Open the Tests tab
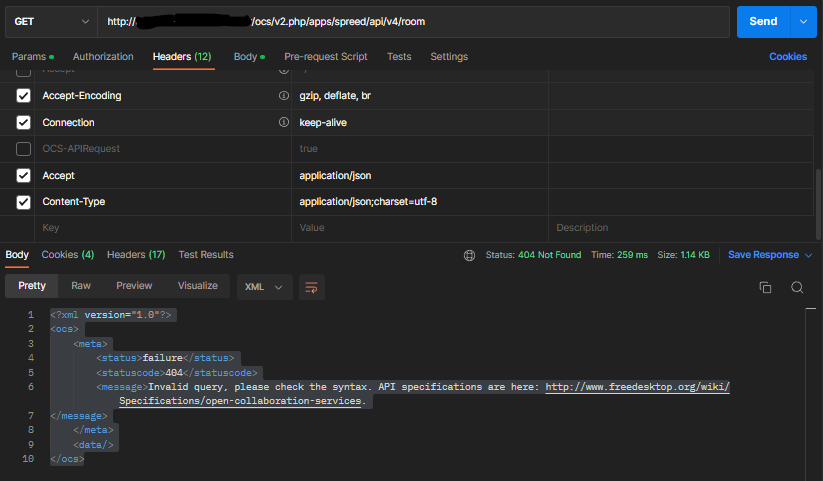 tap(399, 57)
